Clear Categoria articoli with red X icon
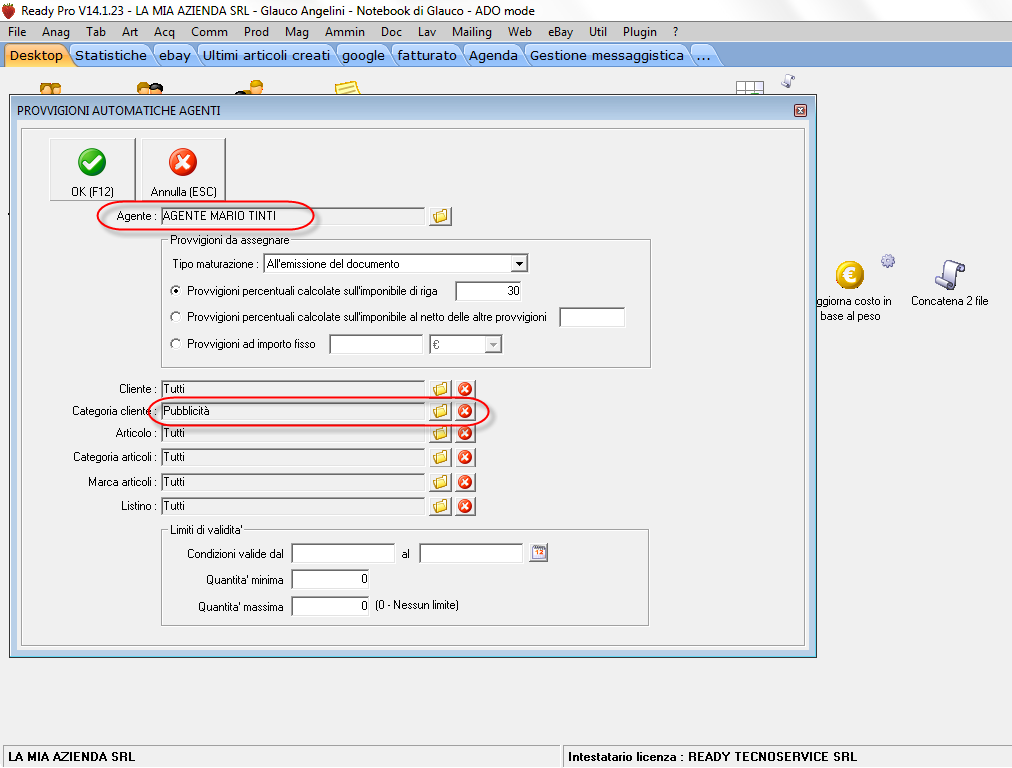 (465, 457)
